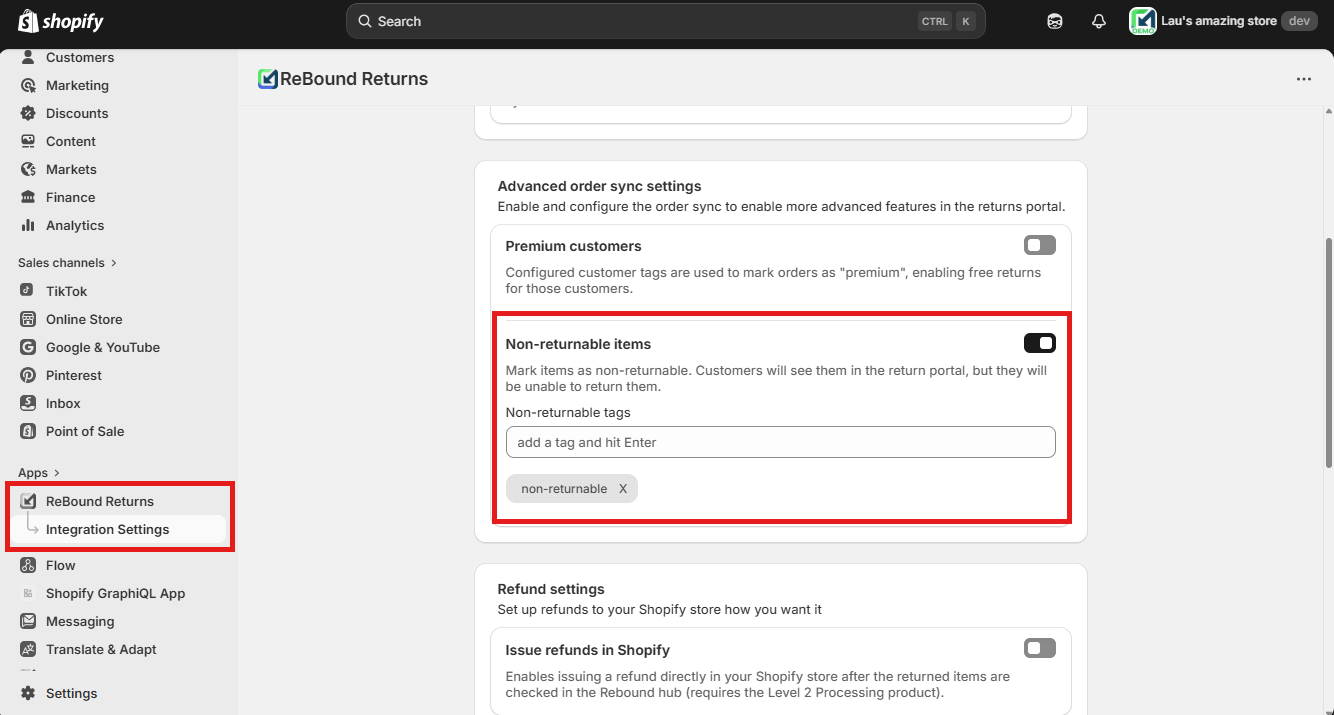Click the non-returnable tag chip text
The height and width of the screenshot is (715, 1334).
point(564,489)
